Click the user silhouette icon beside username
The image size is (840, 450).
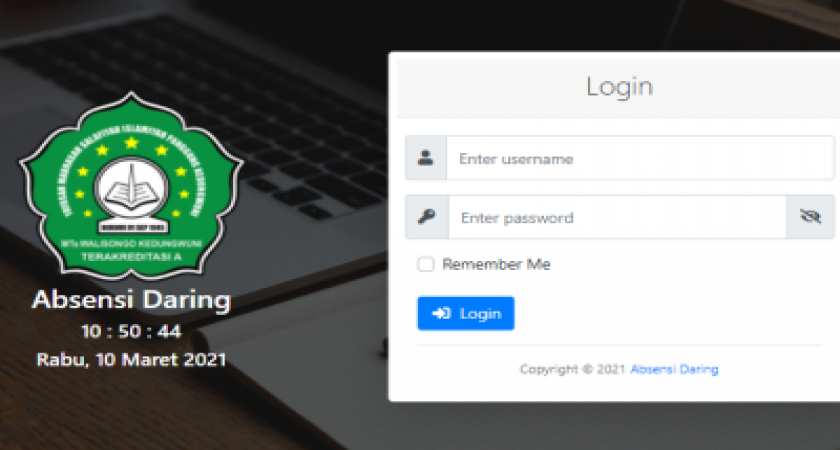[426, 158]
